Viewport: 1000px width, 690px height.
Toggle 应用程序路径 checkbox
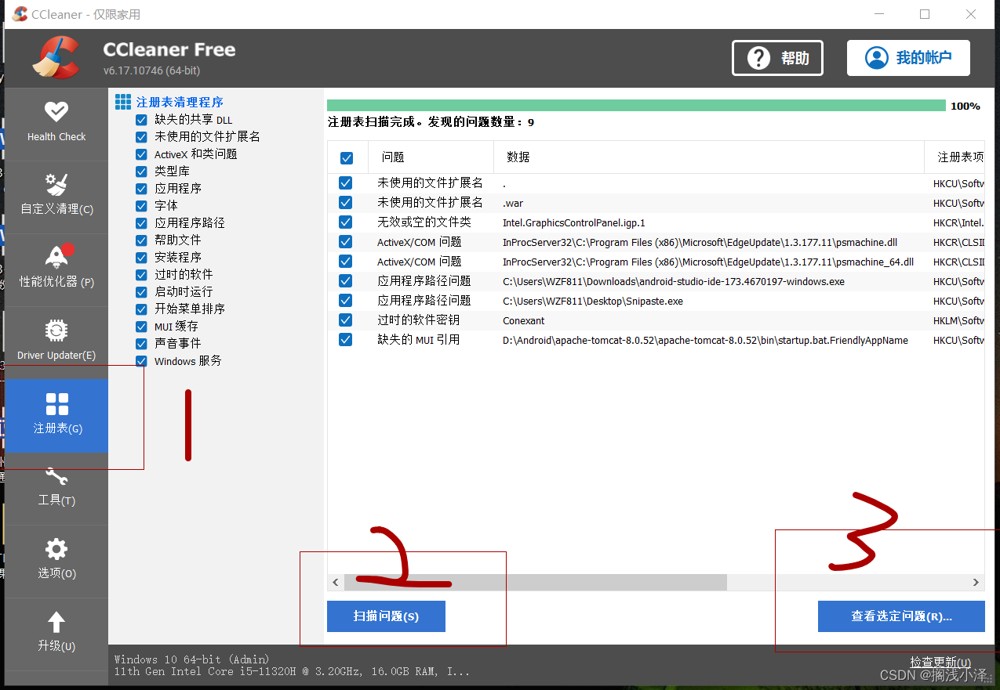(x=142, y=223)
